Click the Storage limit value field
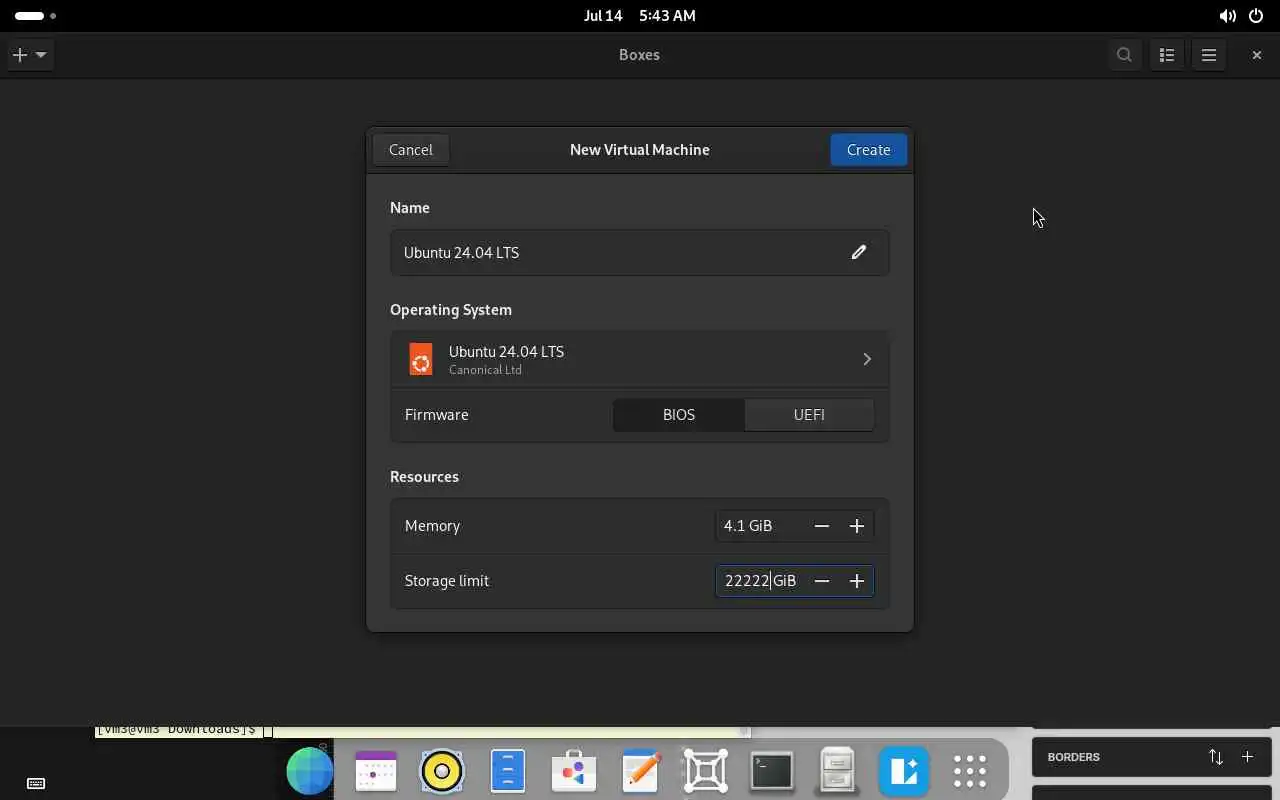 [x=760, y=581]
